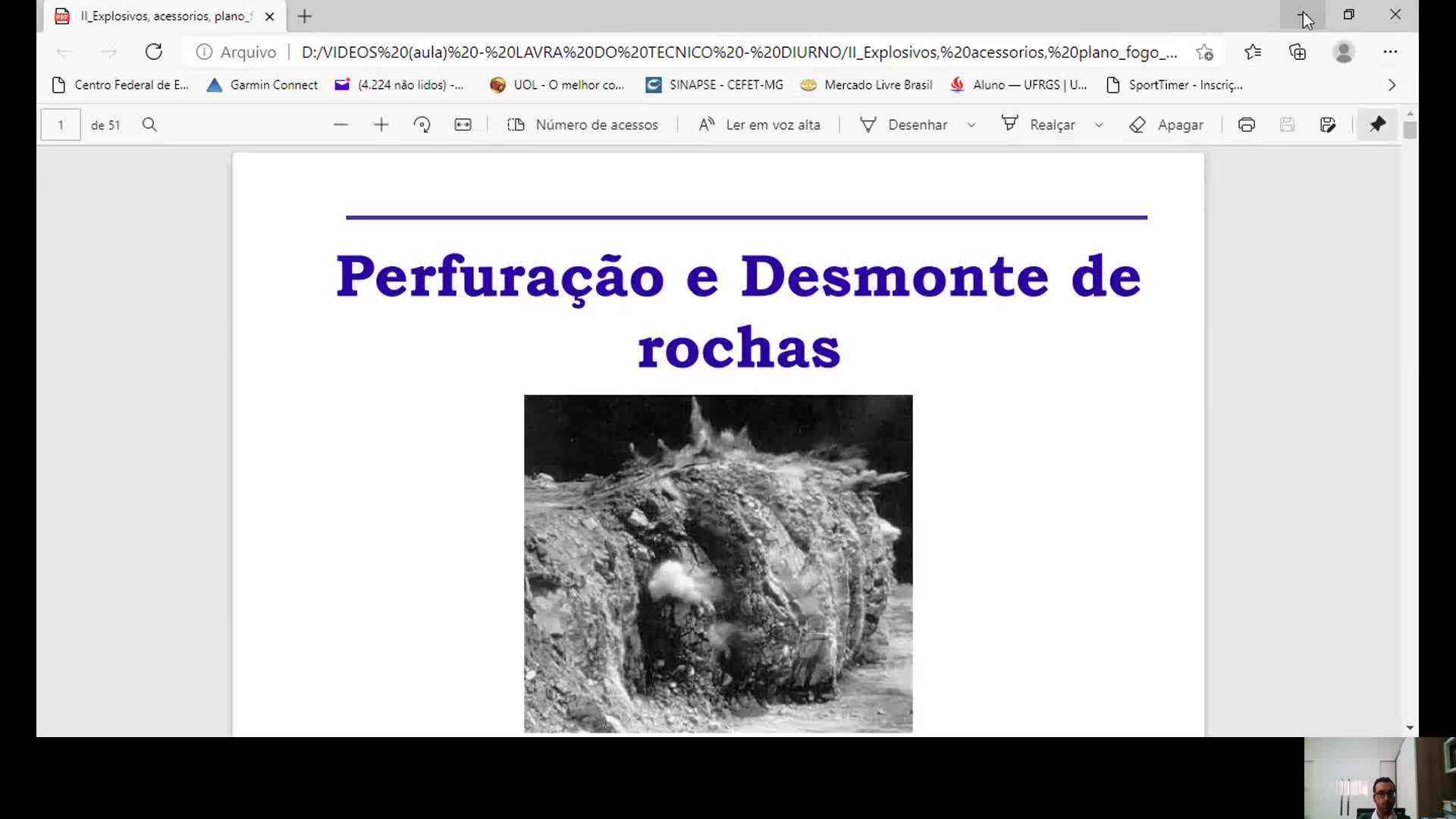1456x819 pixels.
Task: Click the PDF vertical scrollbar thumb
Action: coord(1410,130)
